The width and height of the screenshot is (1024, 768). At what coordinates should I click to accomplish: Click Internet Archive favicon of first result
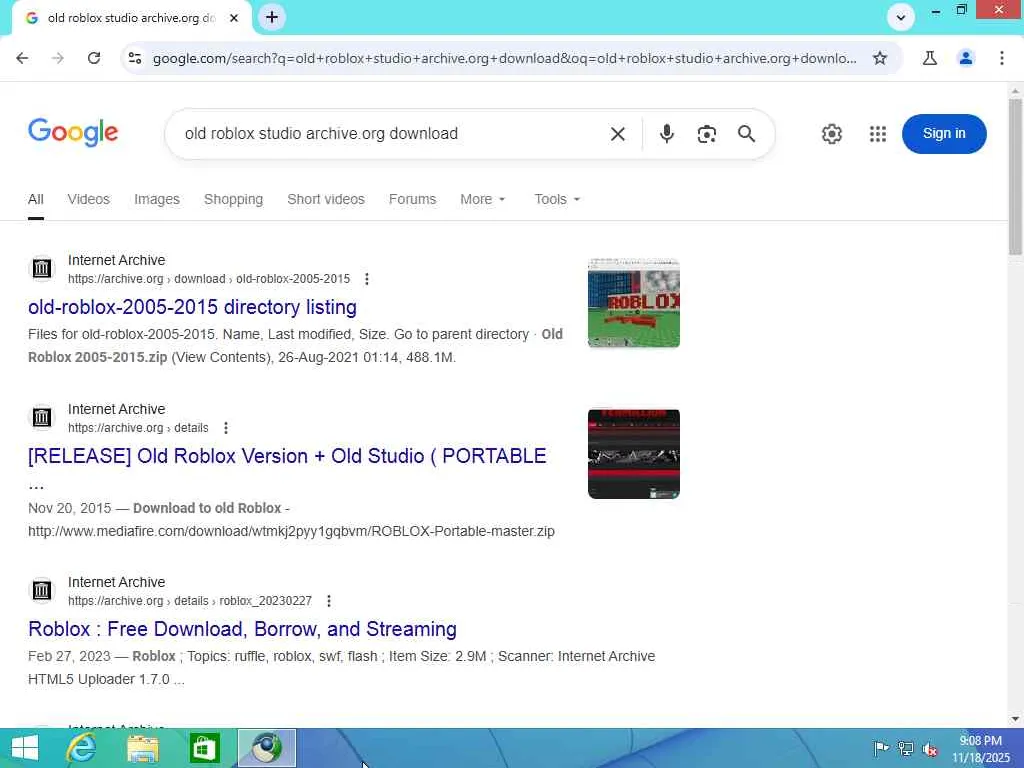tap(42, 268)
